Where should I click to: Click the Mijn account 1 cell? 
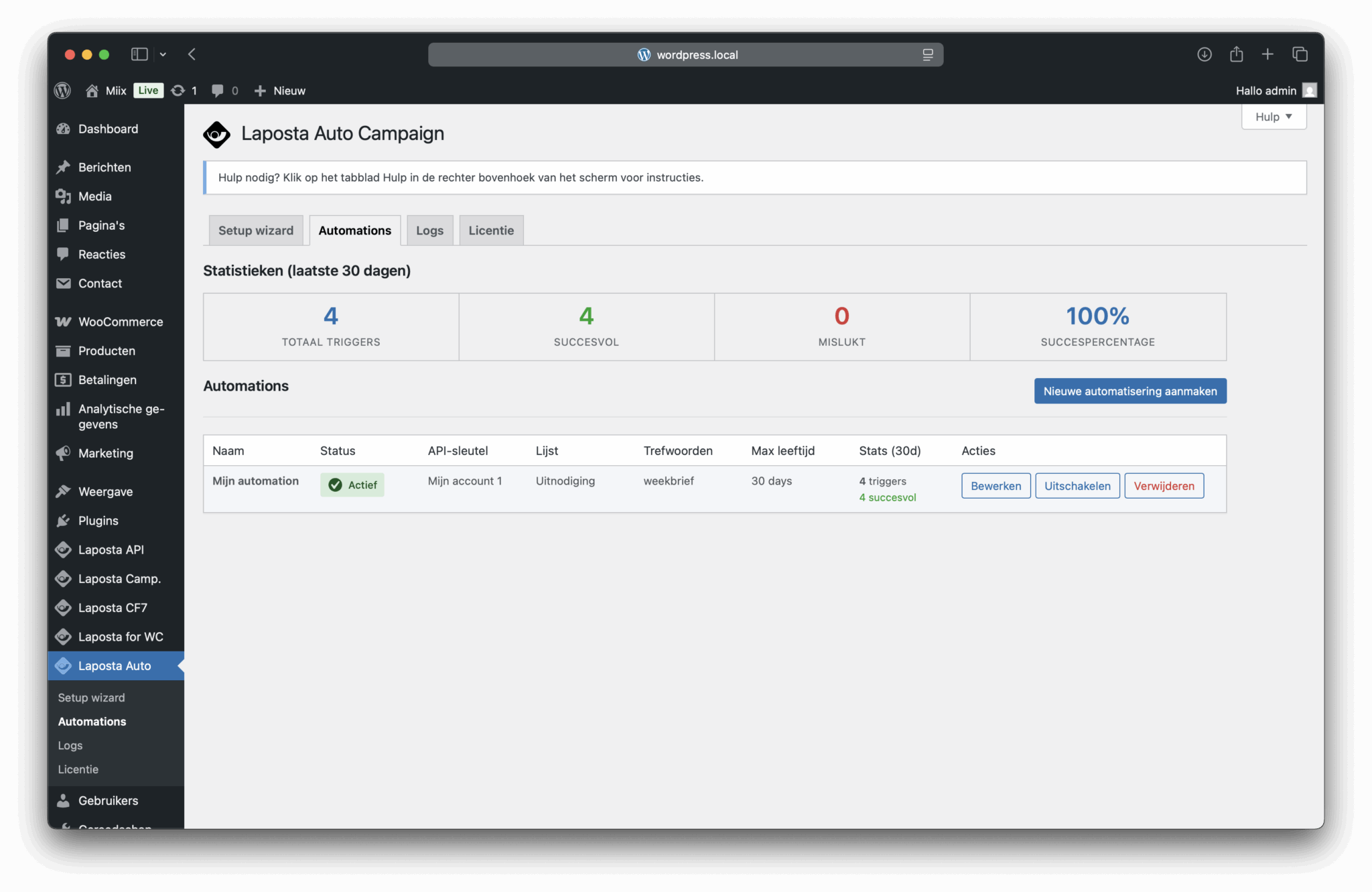465,481
